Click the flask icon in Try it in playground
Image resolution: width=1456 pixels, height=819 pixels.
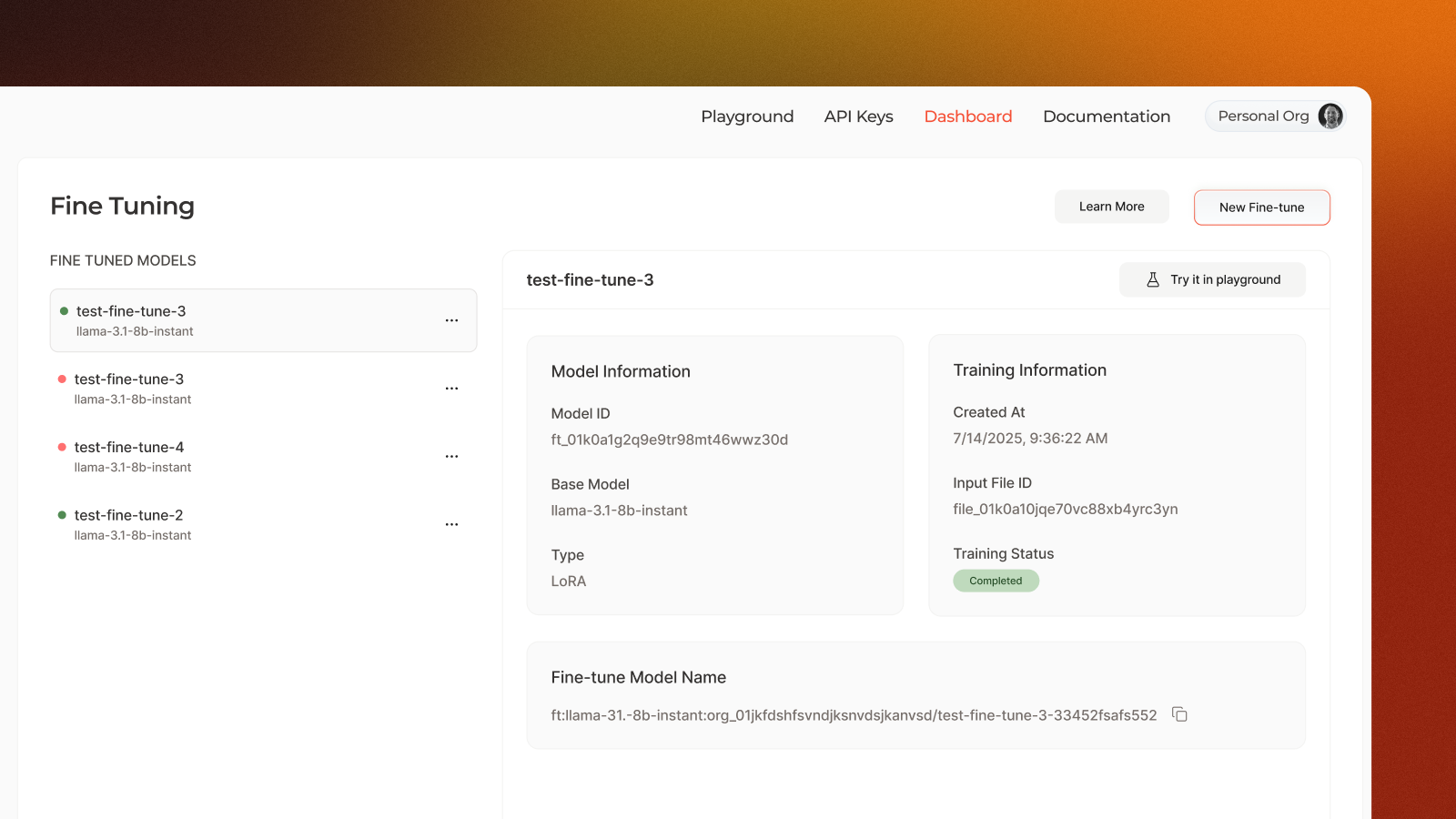(x=1154, y=279)
